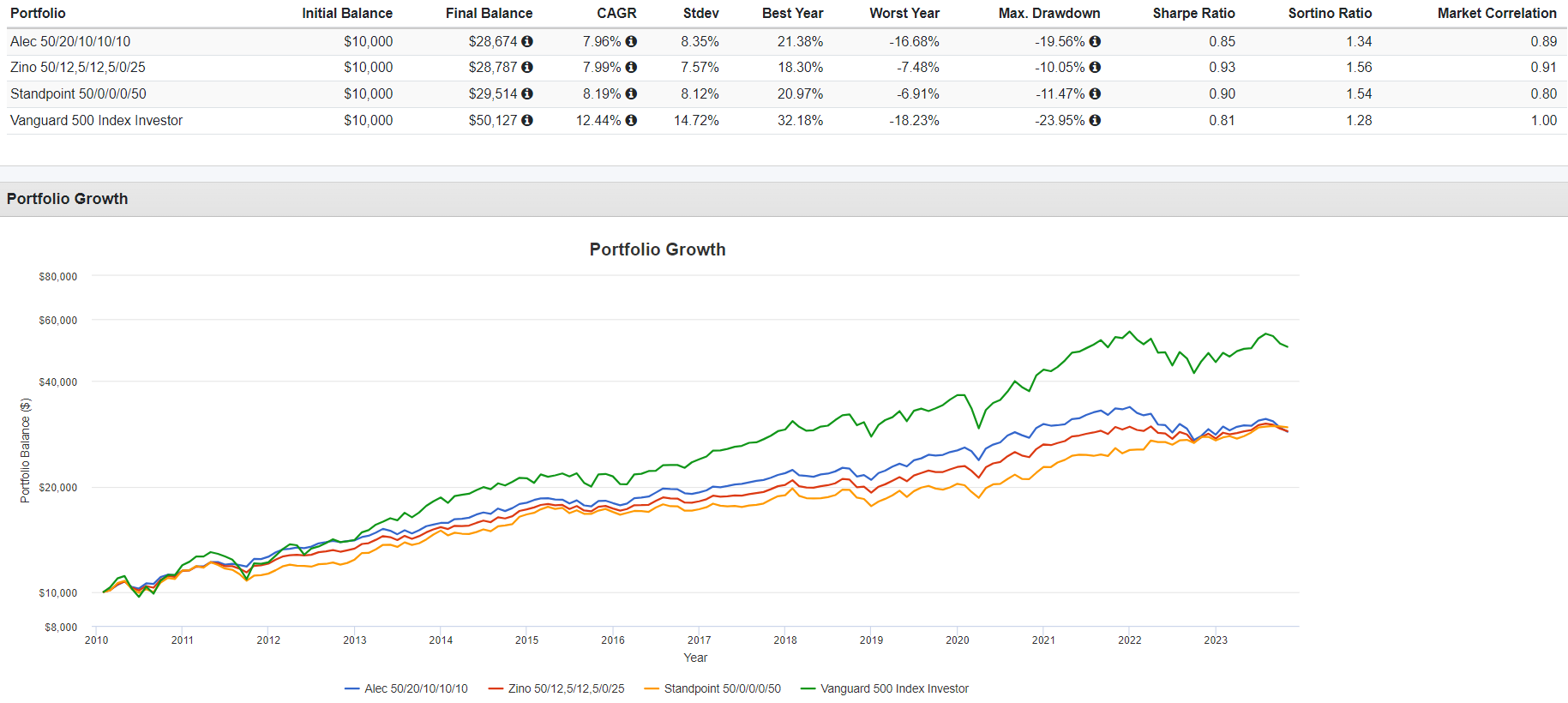Toggle Zino 50/12,5/12,5/0/25 legend entry below chart

[x=566, y=688]
